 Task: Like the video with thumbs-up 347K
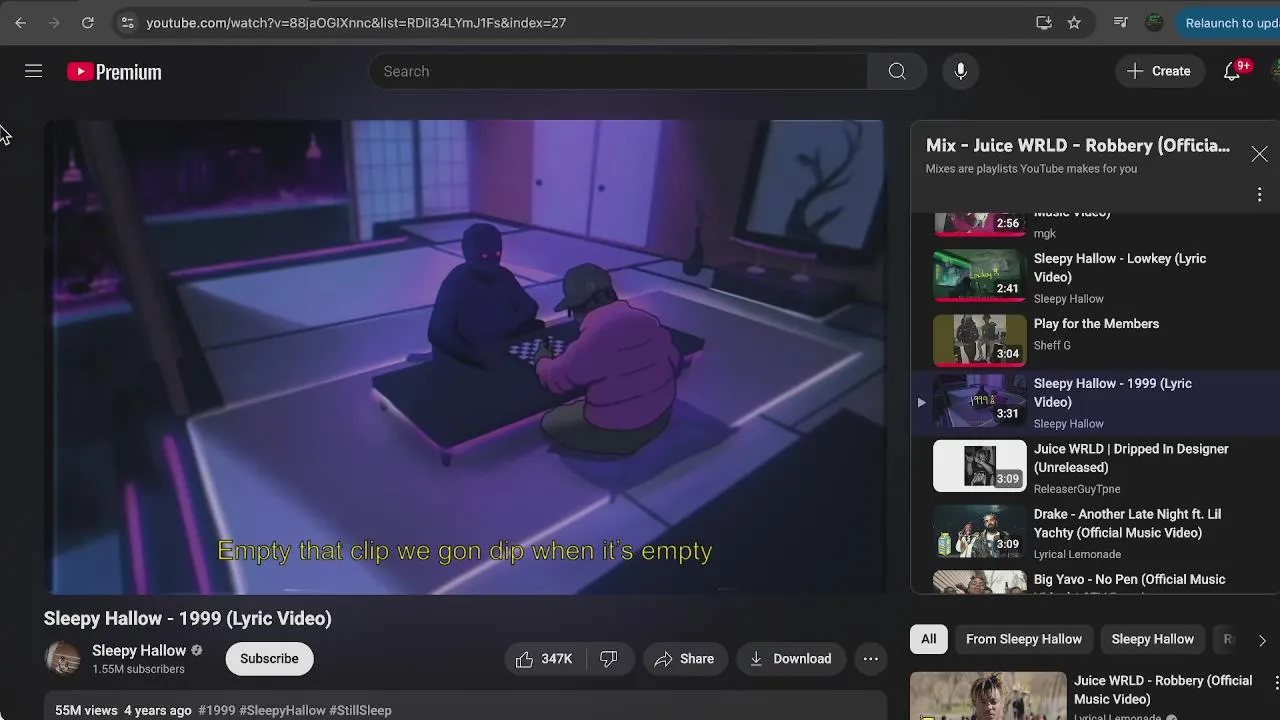coord(544,658)
